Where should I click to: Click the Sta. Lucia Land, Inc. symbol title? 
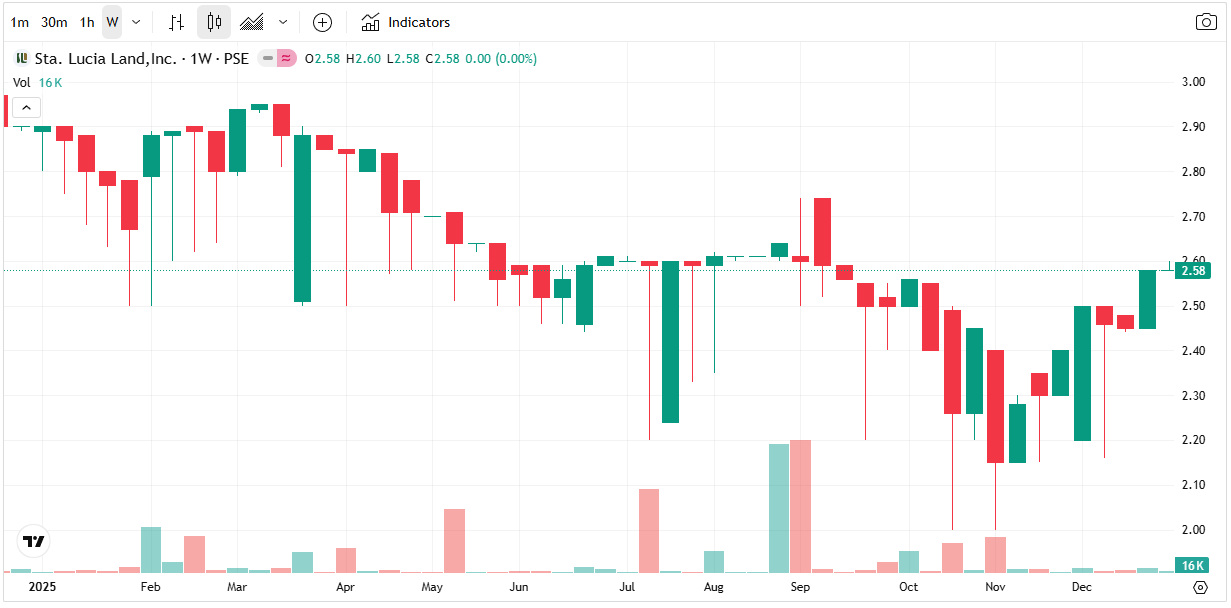105,59
